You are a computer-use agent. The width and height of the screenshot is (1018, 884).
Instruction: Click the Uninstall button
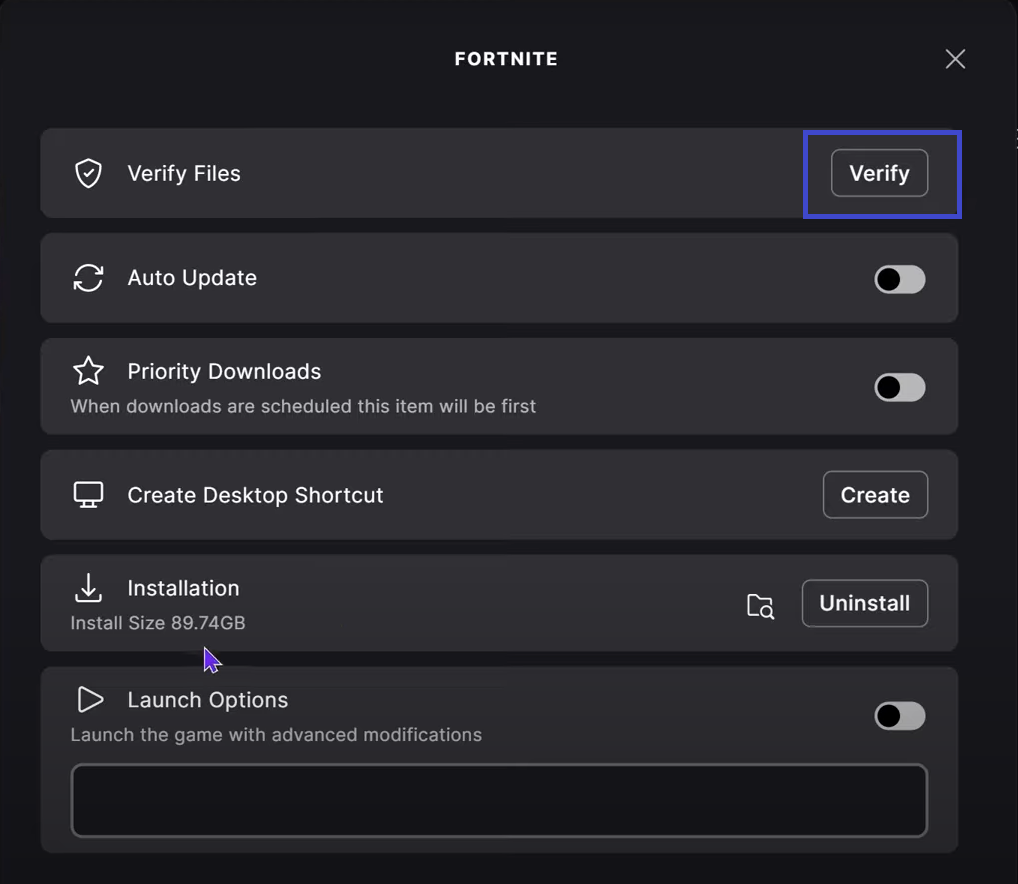864,603
